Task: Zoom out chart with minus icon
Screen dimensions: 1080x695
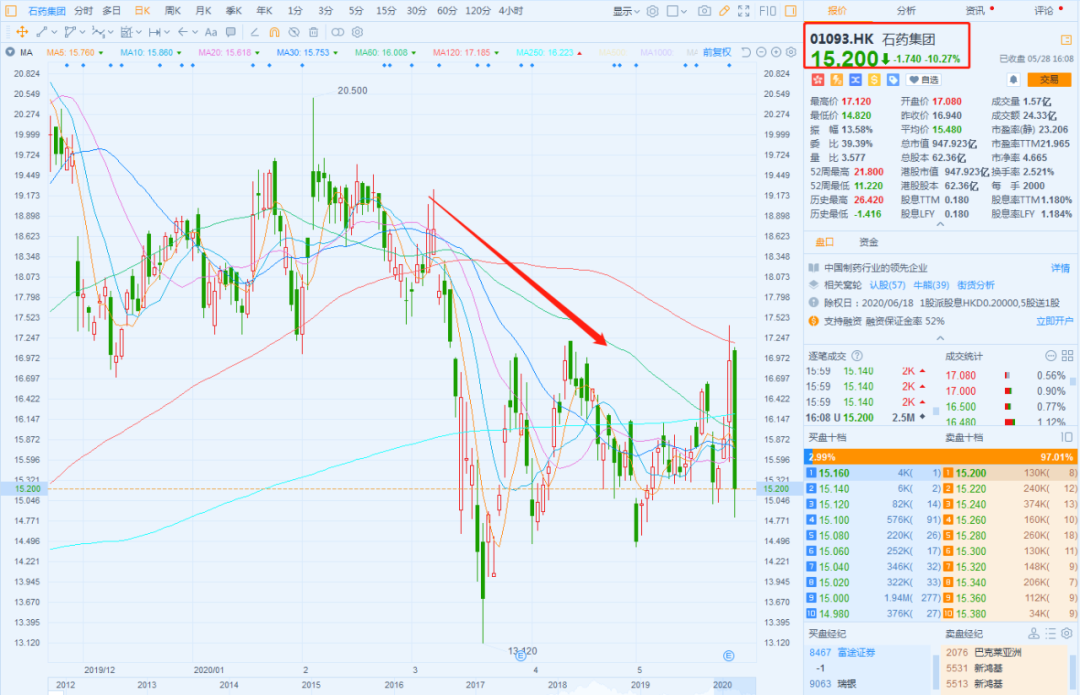Action: [761, 52]
